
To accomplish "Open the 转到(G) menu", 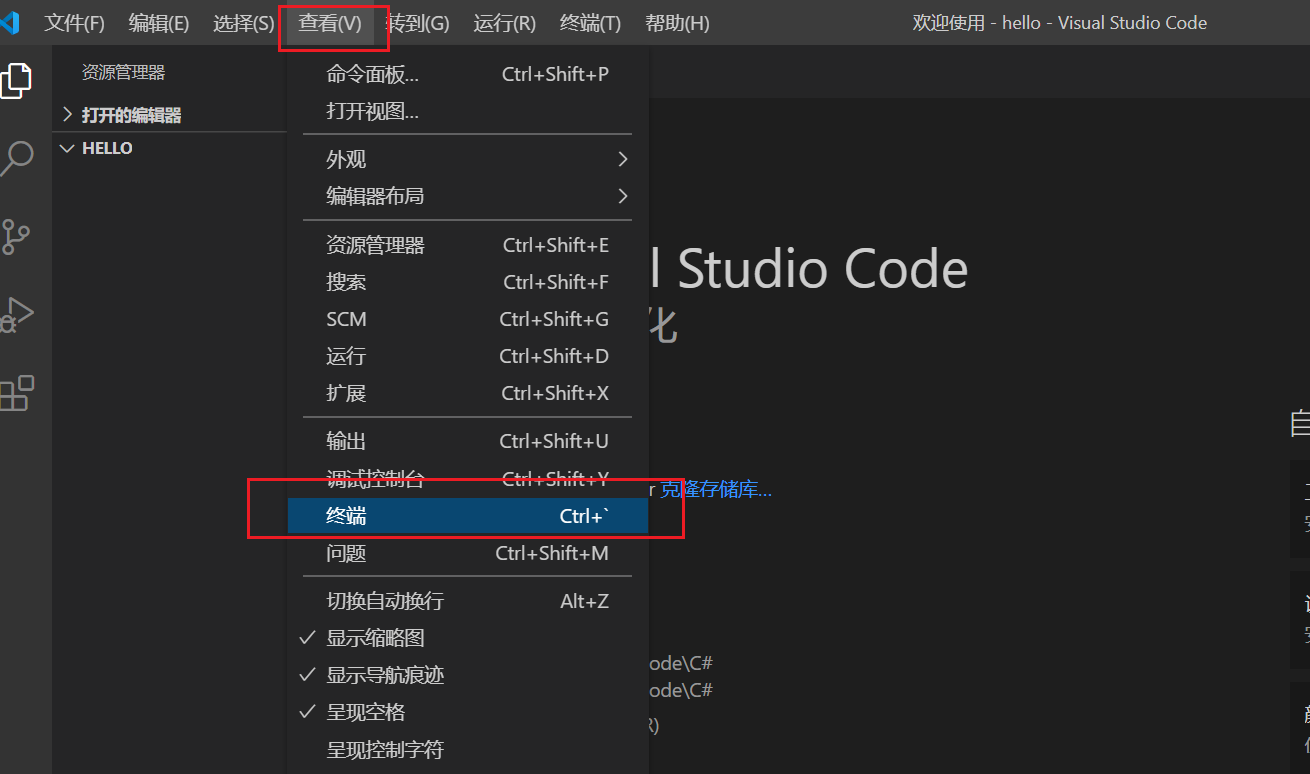I will point(418,23).
